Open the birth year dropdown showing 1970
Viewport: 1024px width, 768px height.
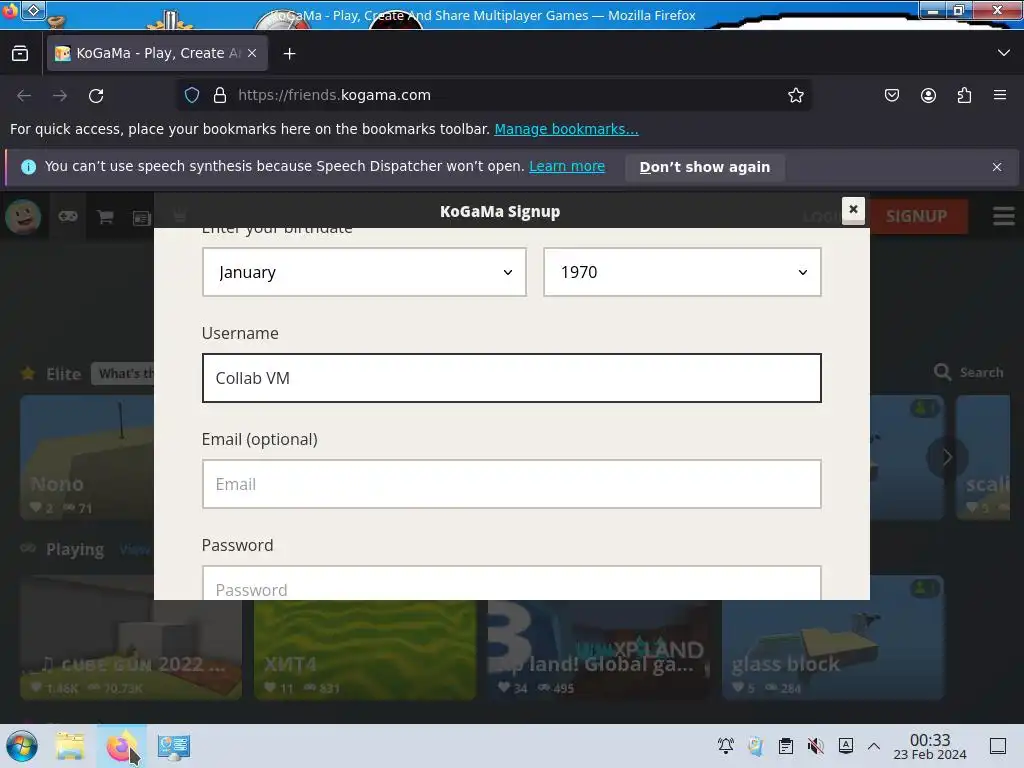click(x=682, y=272)
